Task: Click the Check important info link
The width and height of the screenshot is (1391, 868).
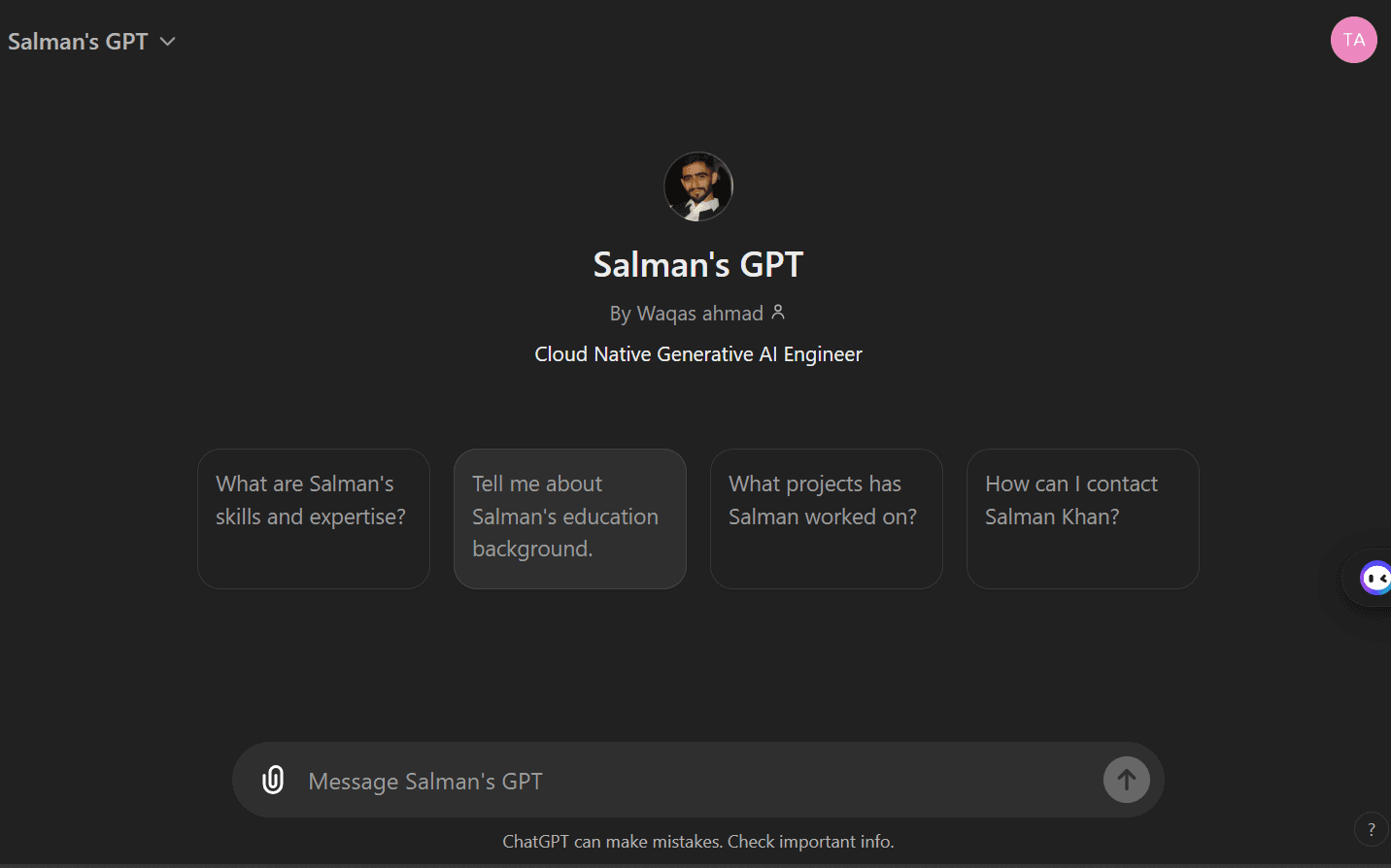Action: tap(810, 841)
